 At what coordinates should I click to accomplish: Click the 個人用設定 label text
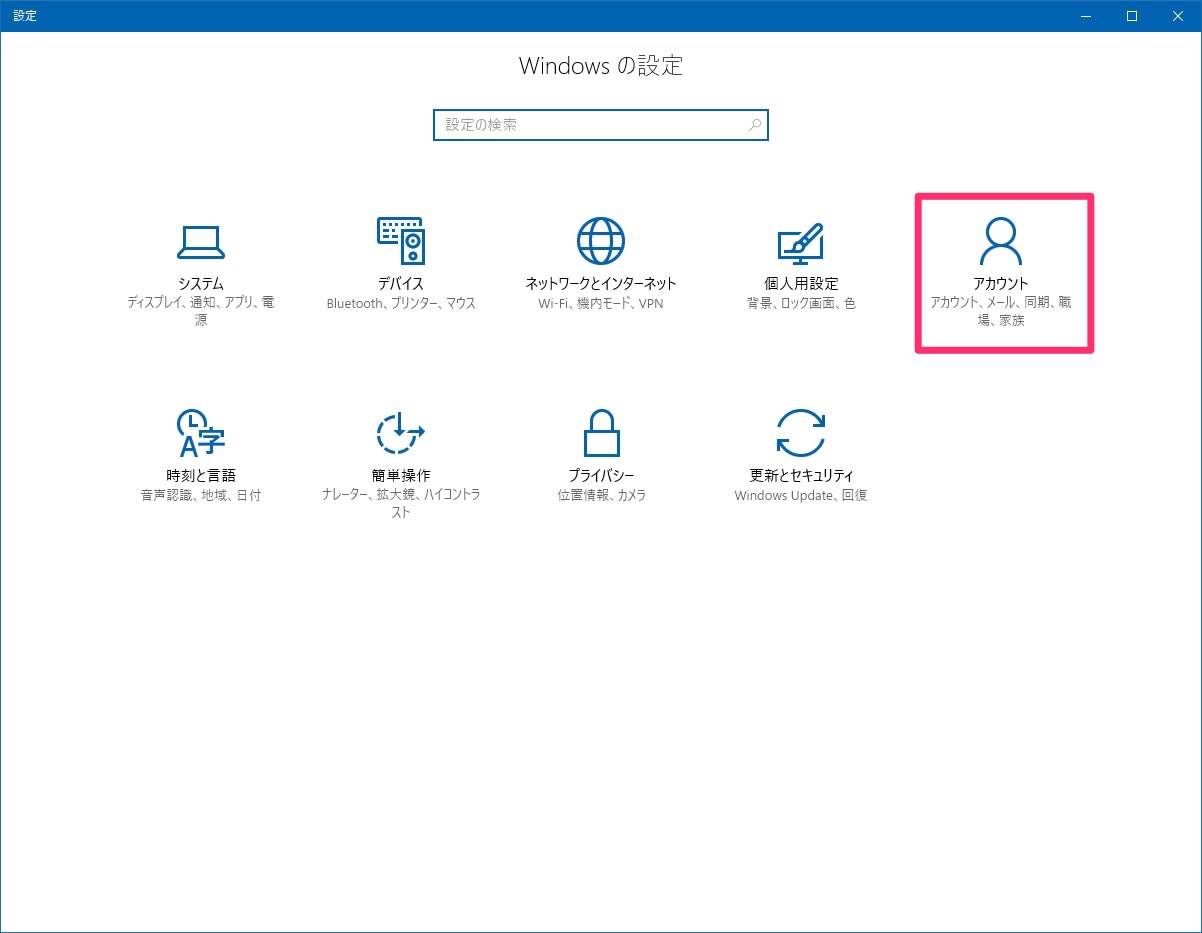coord(801,284)
